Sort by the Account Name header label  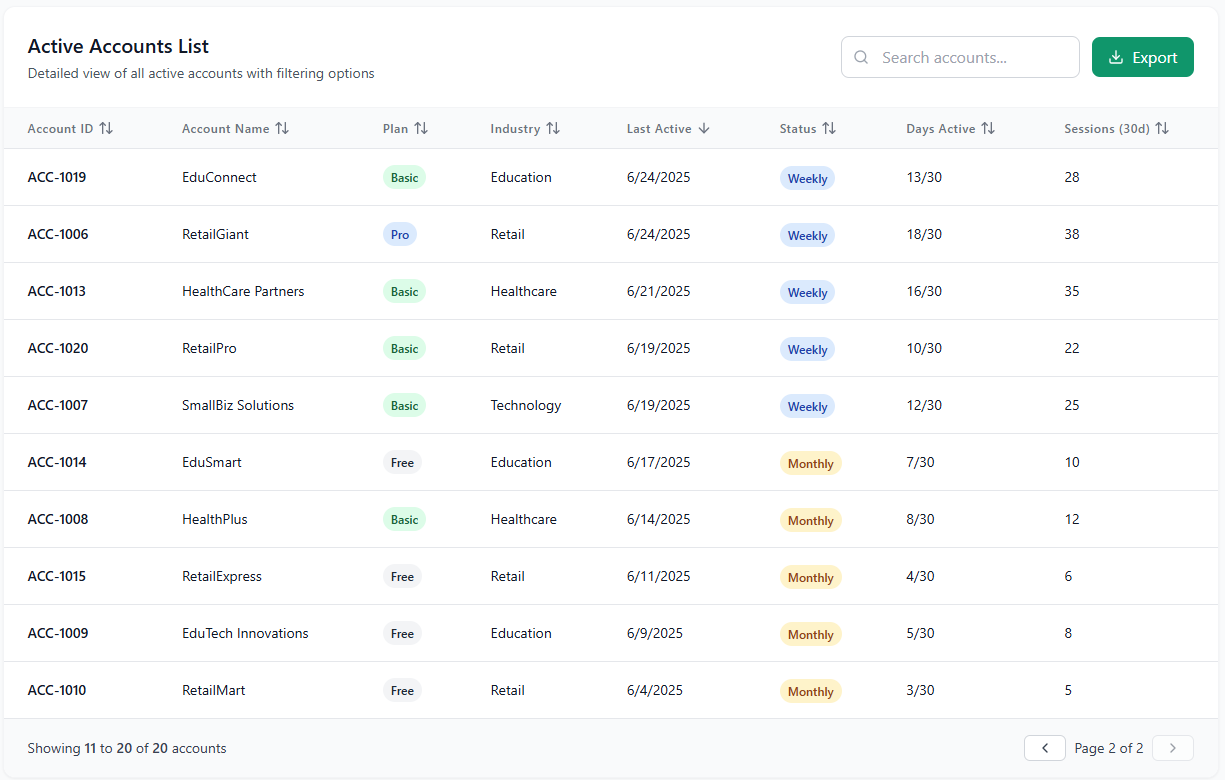[226, 129]
